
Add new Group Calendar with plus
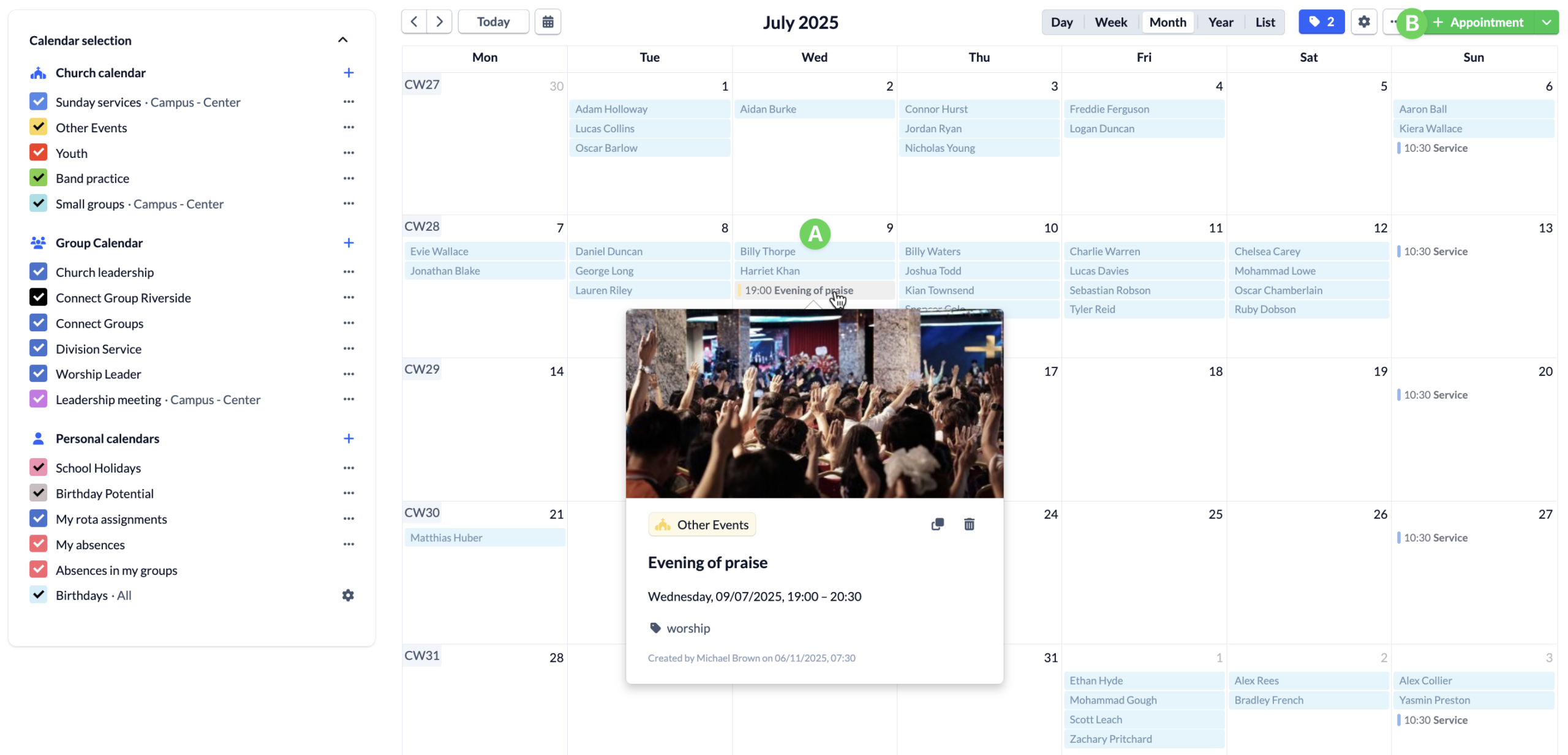pyautogui.click(x=349, y=243)
